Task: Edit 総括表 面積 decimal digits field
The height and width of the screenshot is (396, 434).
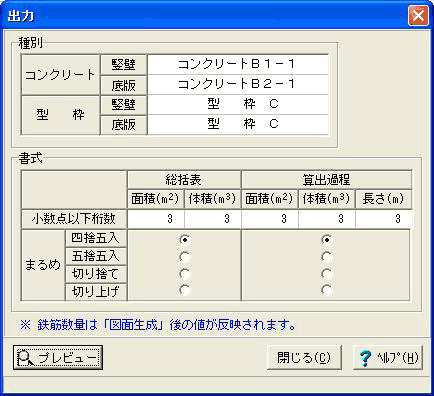Action: click(x=156, y=219)
